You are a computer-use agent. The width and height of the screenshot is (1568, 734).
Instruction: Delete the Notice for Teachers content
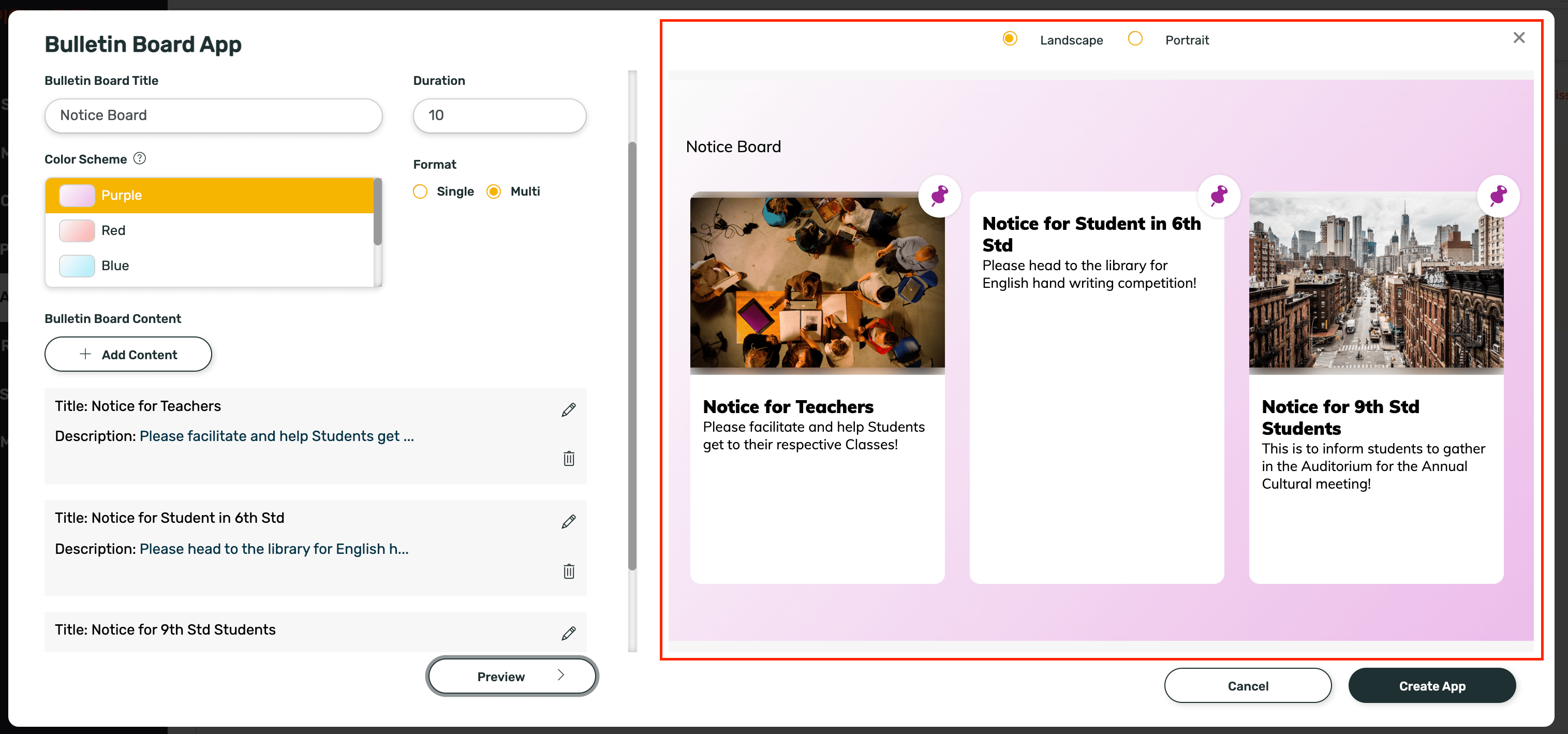point(568,459)
